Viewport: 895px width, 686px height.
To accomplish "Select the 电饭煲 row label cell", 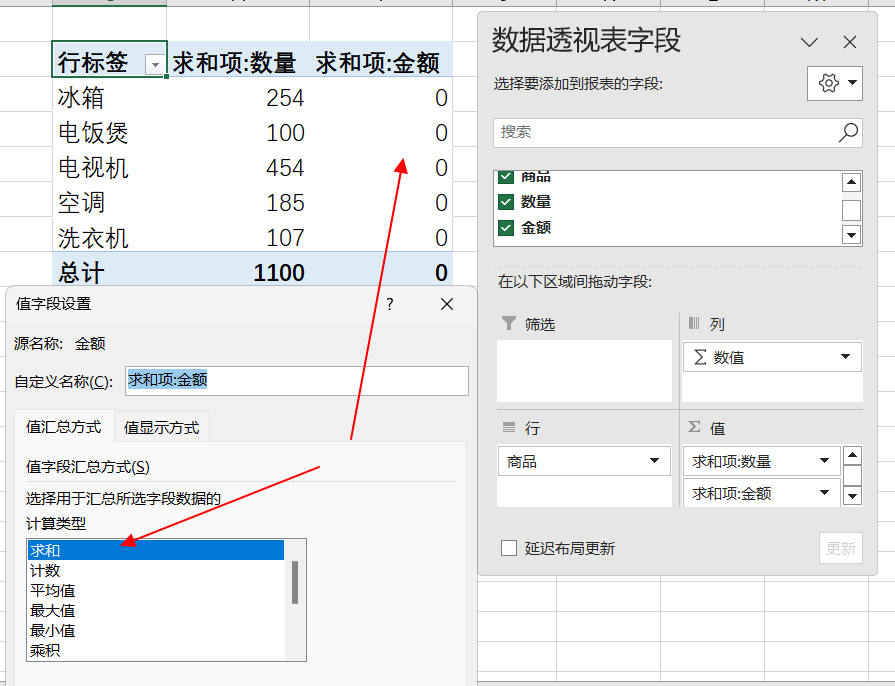I will (x=110, y=132).
